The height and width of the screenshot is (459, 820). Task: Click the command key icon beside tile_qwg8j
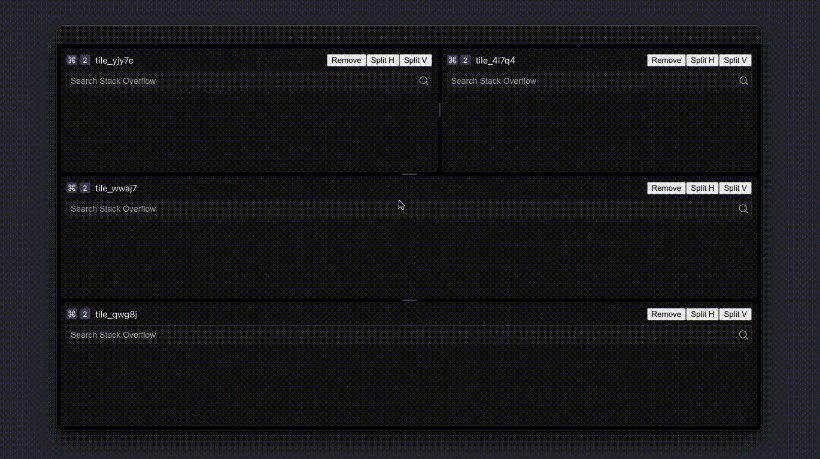tap(71, 314)
